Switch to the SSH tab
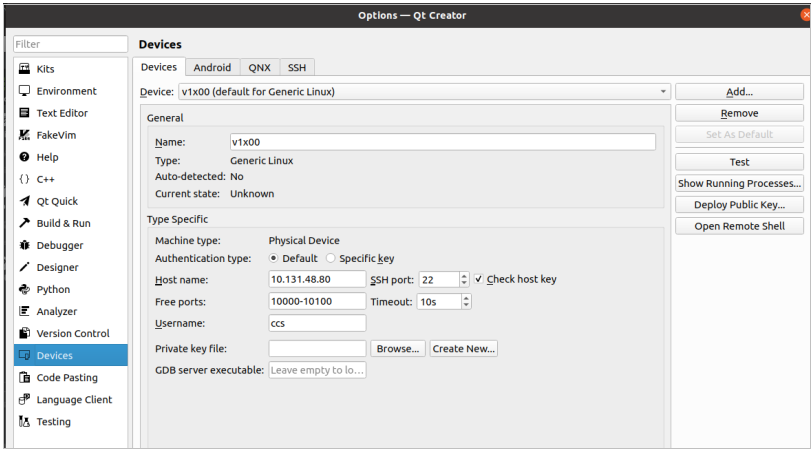The width and height of the screenshot is (812, 450). pos(297,67)
